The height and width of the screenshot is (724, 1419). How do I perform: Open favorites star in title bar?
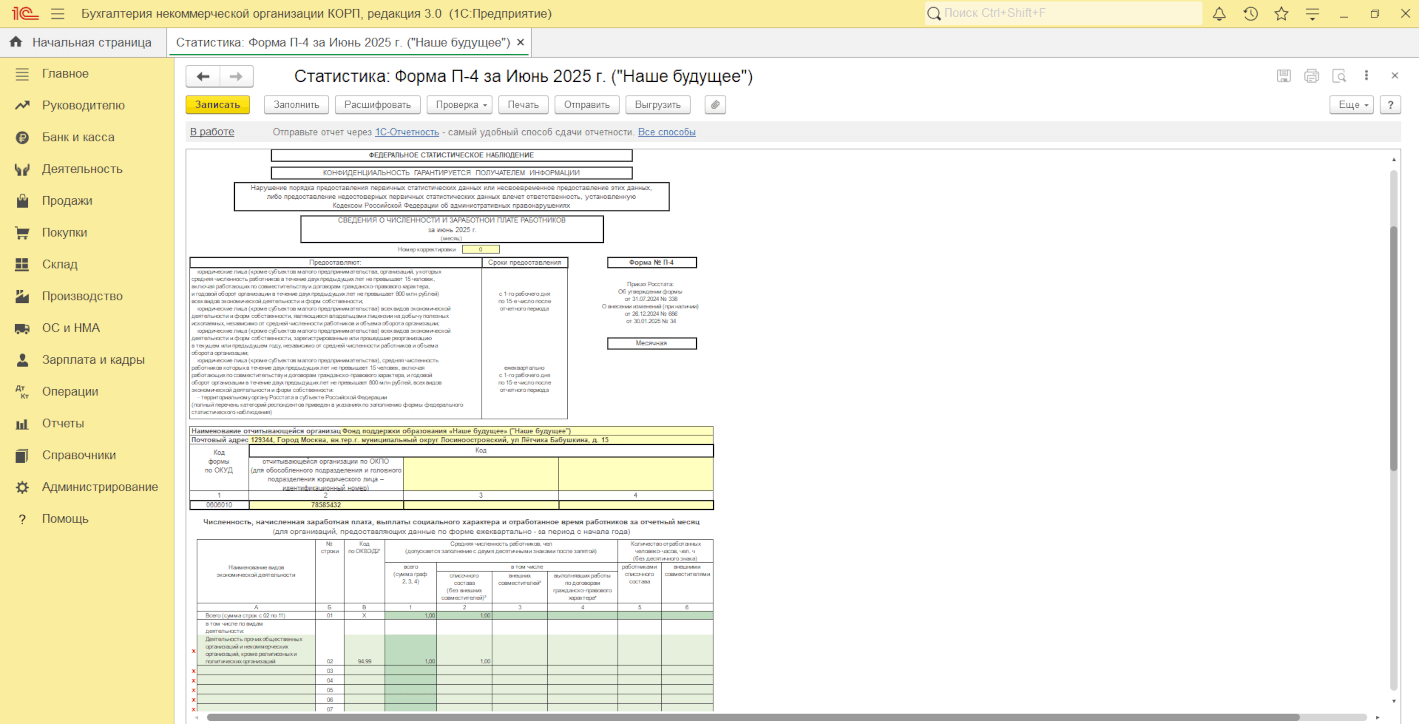coord(1281,14)
